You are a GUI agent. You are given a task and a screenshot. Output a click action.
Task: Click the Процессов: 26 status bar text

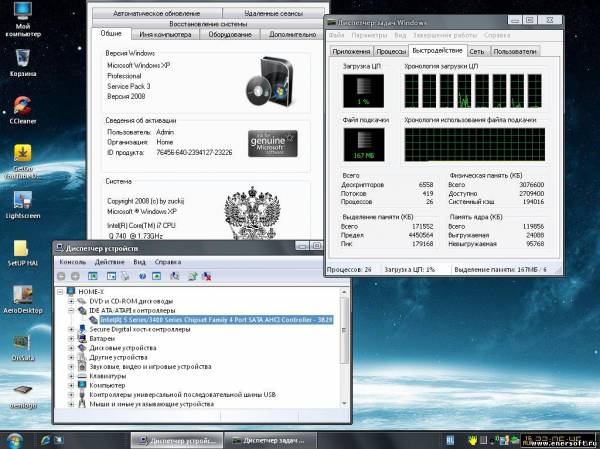click(x=349, y=269)
